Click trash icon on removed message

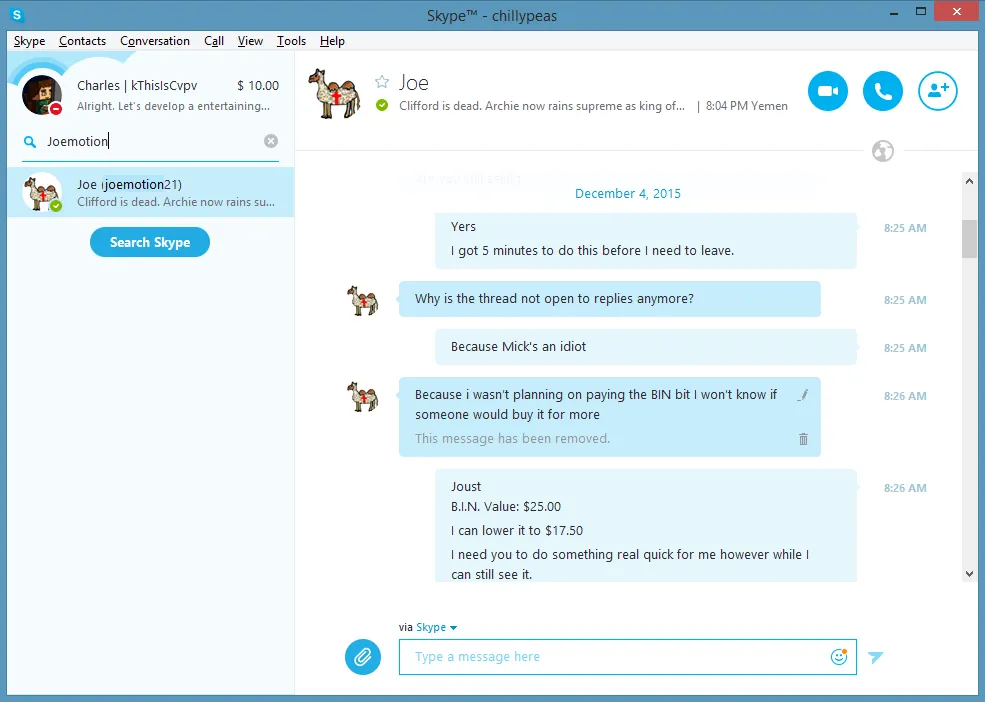803,439
